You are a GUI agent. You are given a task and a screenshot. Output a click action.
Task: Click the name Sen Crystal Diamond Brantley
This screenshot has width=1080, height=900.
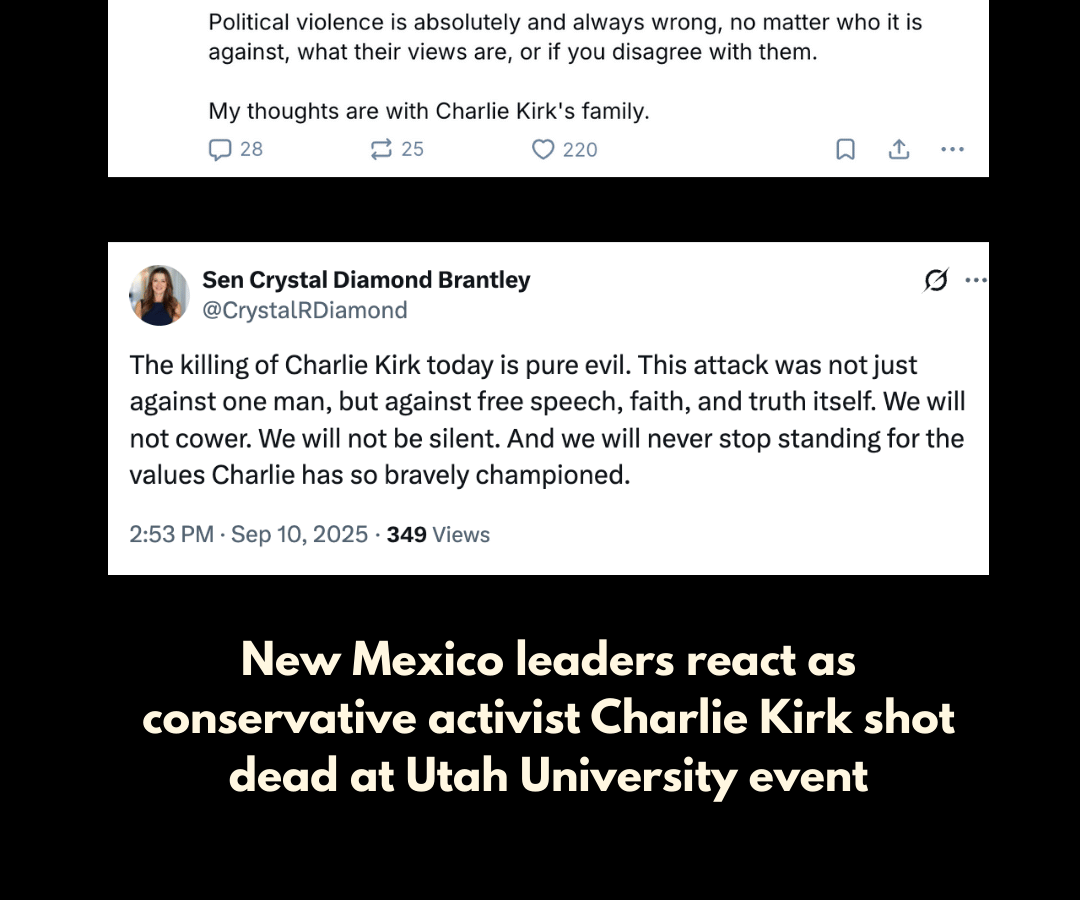(x=366, y=280)
